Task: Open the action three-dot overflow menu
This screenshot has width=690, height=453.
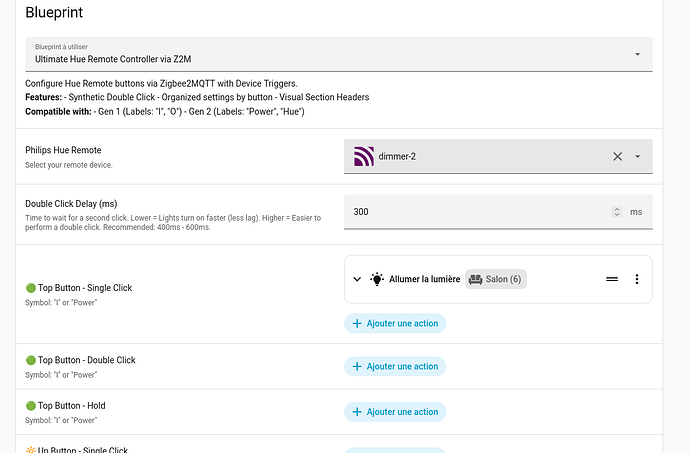Action: coord(636,279)
